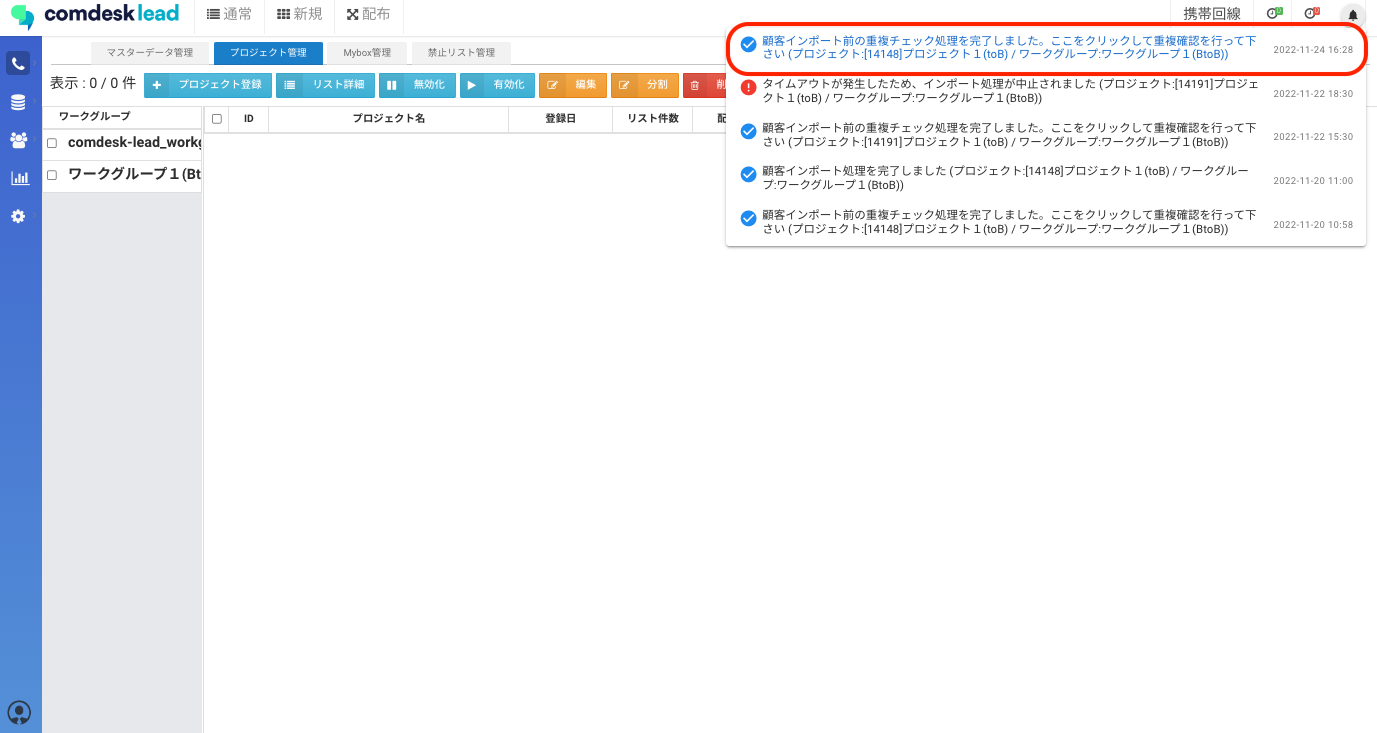Image resolution: width=1377 pixels, height=733 pixels.
Task: Click the プロジェクト登録 button
Action: point(208,85)
